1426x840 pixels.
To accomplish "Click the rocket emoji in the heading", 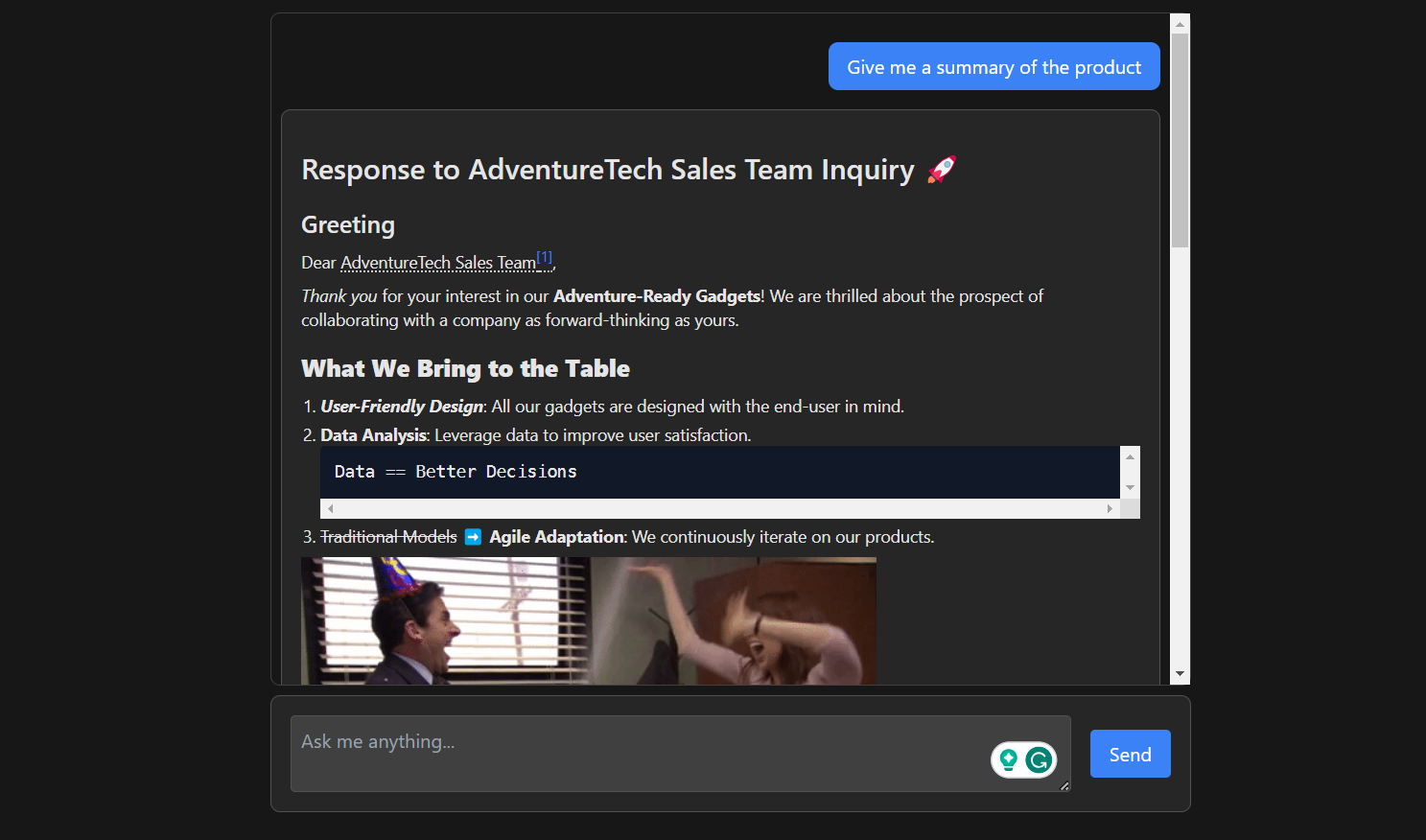I will (942, 170).
